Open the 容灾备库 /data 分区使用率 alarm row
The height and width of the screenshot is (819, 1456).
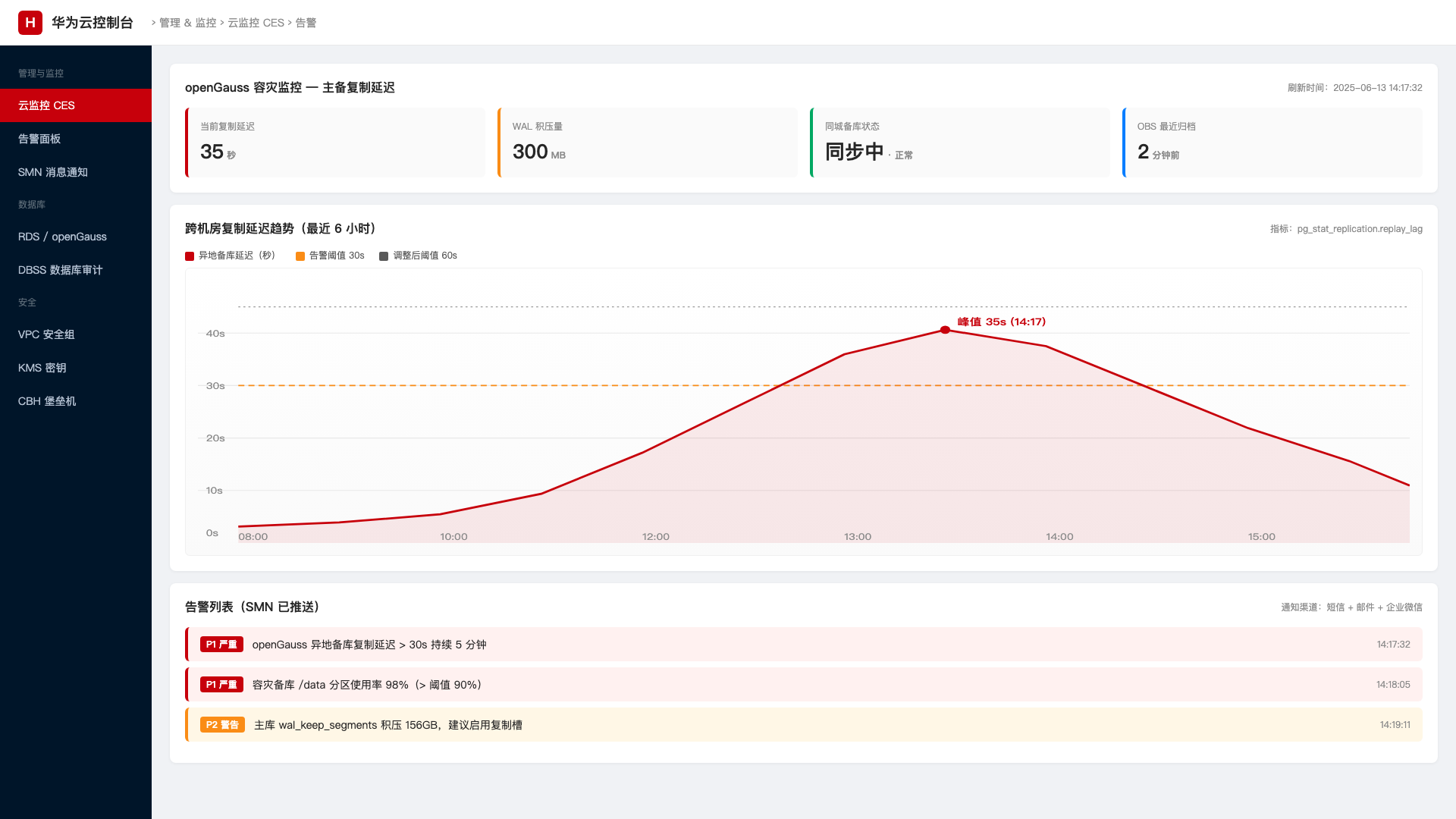[804, 685]
